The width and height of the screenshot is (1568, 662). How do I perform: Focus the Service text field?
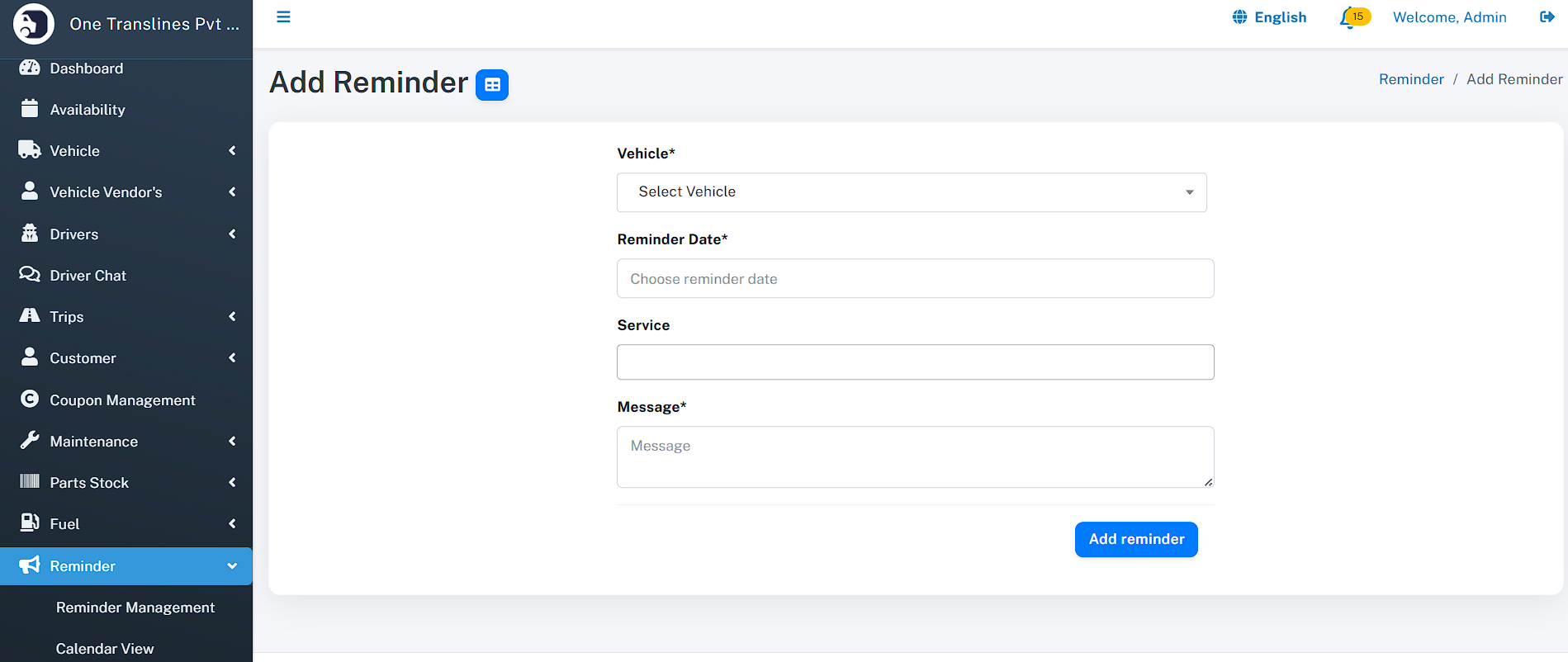click(915, 362)
